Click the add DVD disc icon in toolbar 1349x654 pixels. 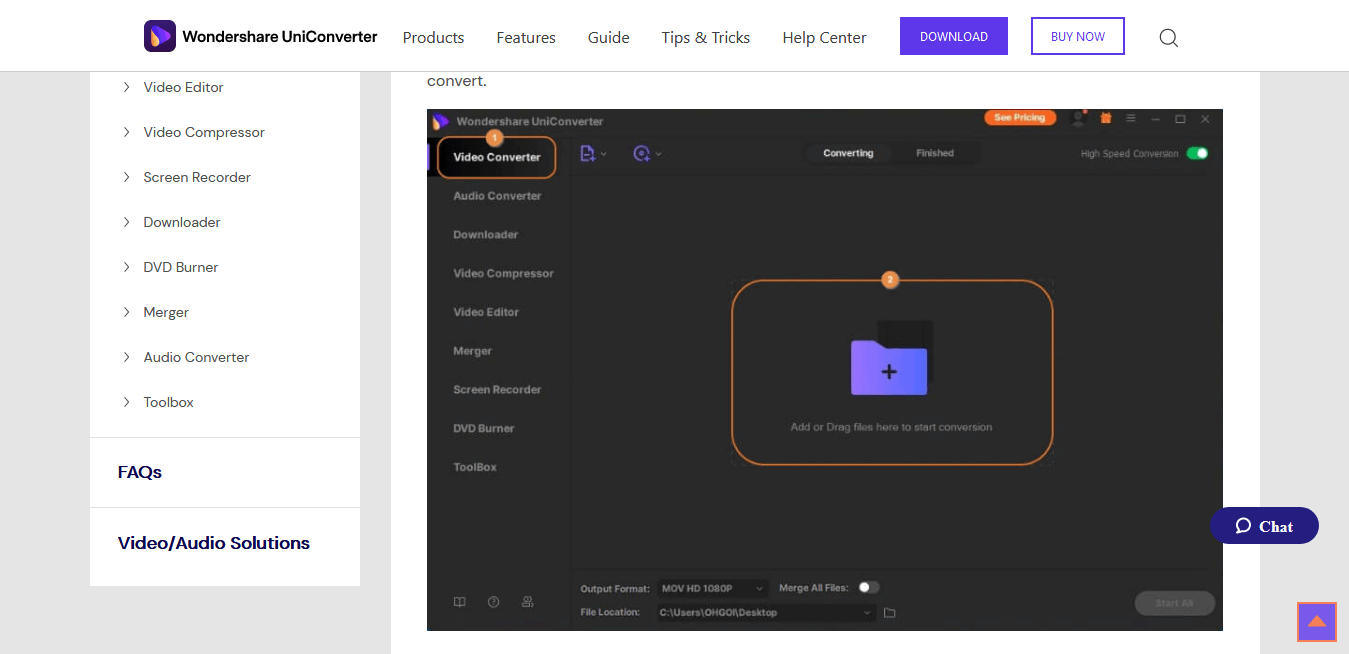(x=642, y=153)
